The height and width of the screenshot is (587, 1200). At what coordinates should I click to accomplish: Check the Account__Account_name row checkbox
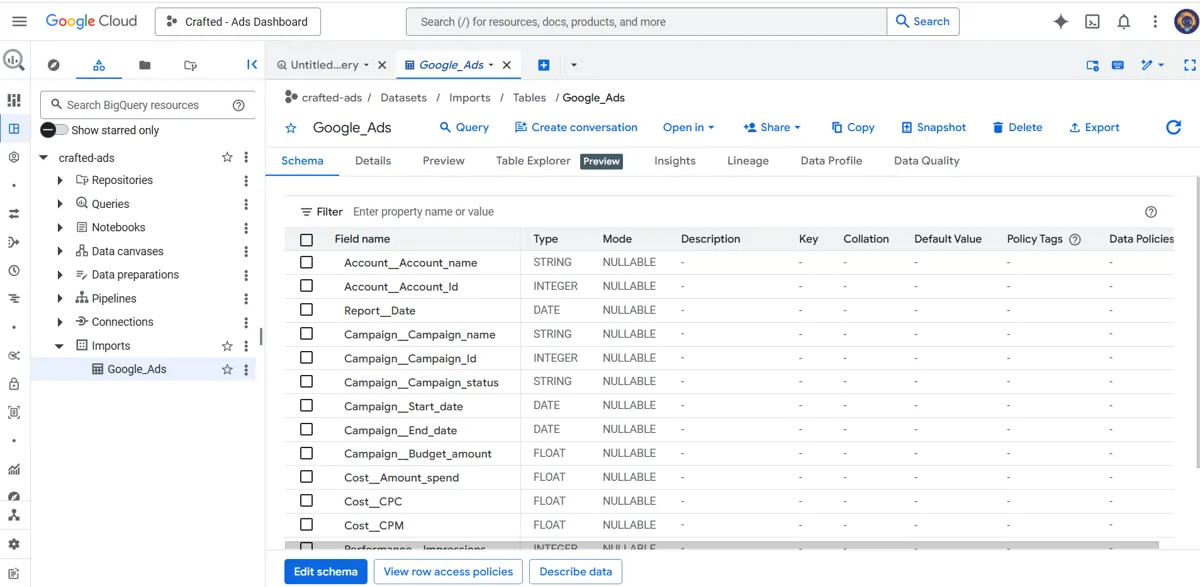[306, 262]
